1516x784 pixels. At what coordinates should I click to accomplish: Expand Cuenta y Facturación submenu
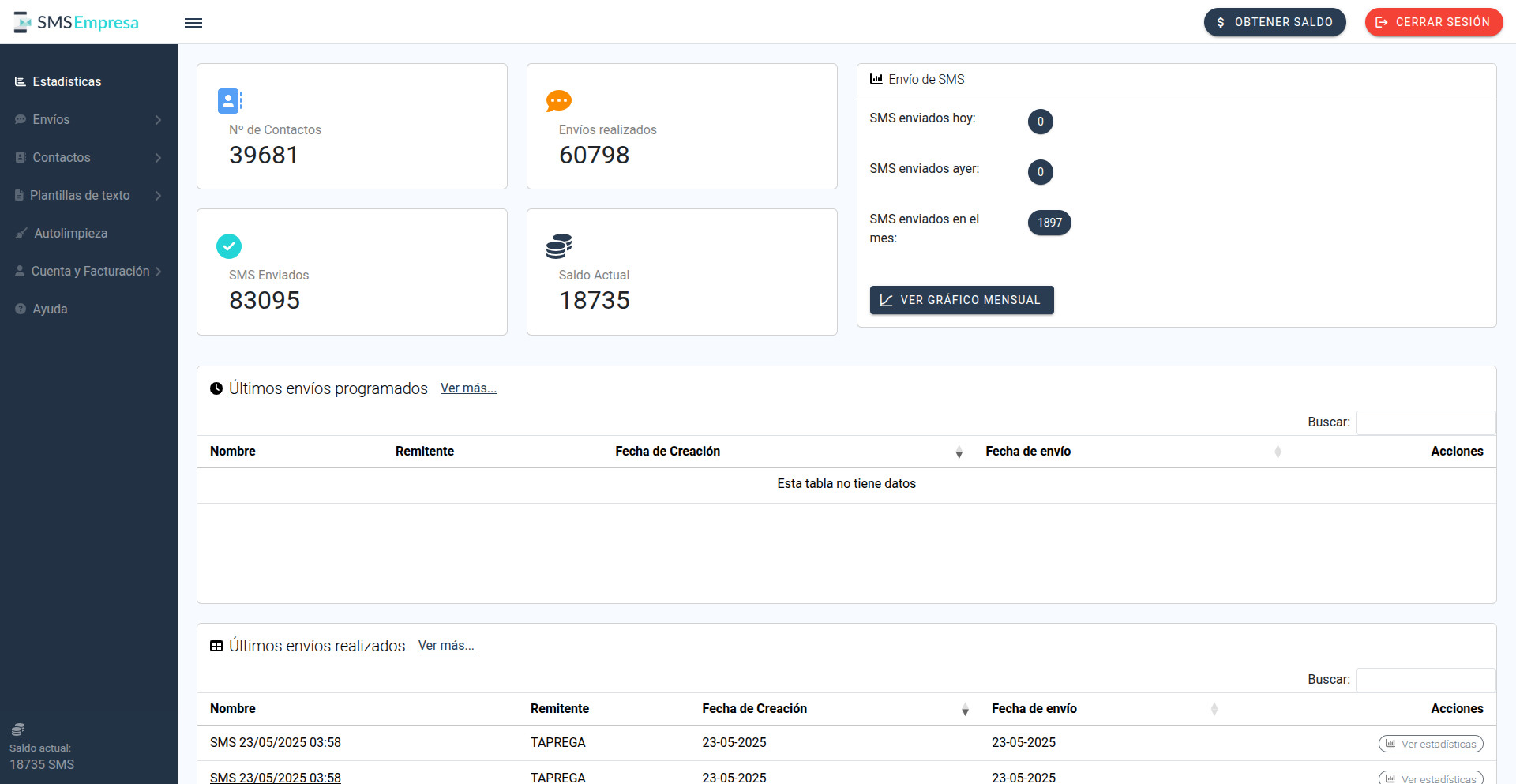pos(88,272)
